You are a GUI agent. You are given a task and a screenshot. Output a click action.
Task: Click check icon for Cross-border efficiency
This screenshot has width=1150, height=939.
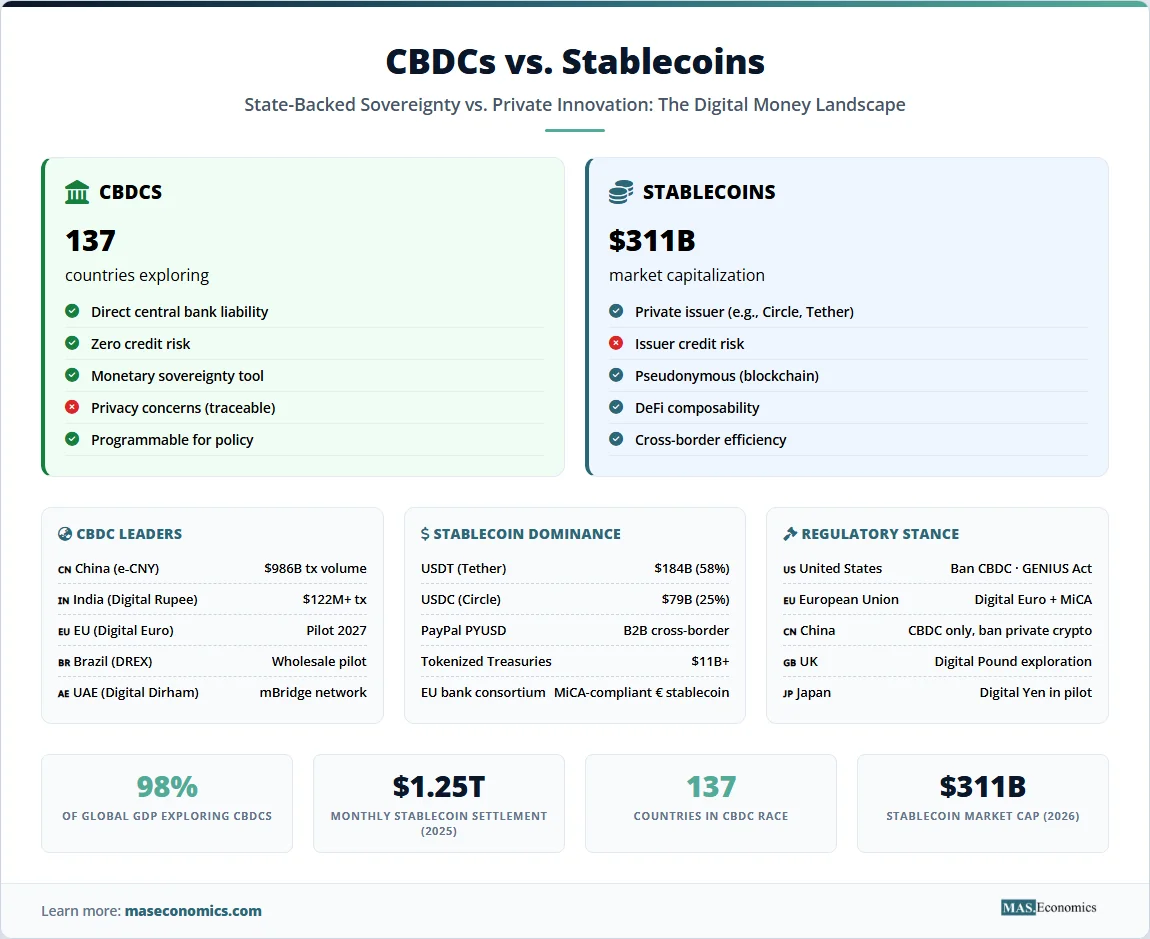[x=616, y=439]
